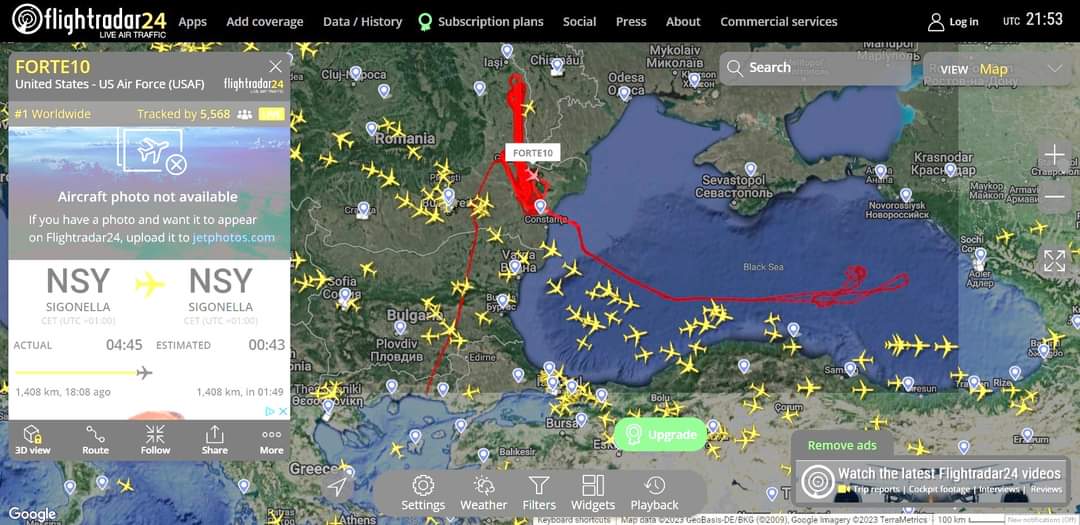Open the Weather layer options

tap(484, 493)
